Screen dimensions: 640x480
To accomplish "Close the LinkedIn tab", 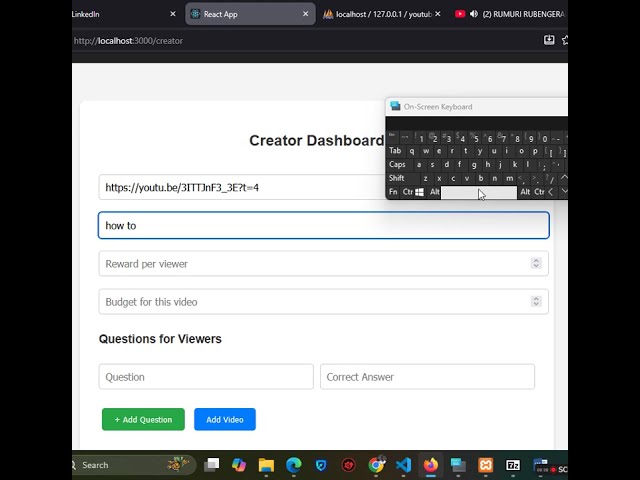I will point(173,14).
